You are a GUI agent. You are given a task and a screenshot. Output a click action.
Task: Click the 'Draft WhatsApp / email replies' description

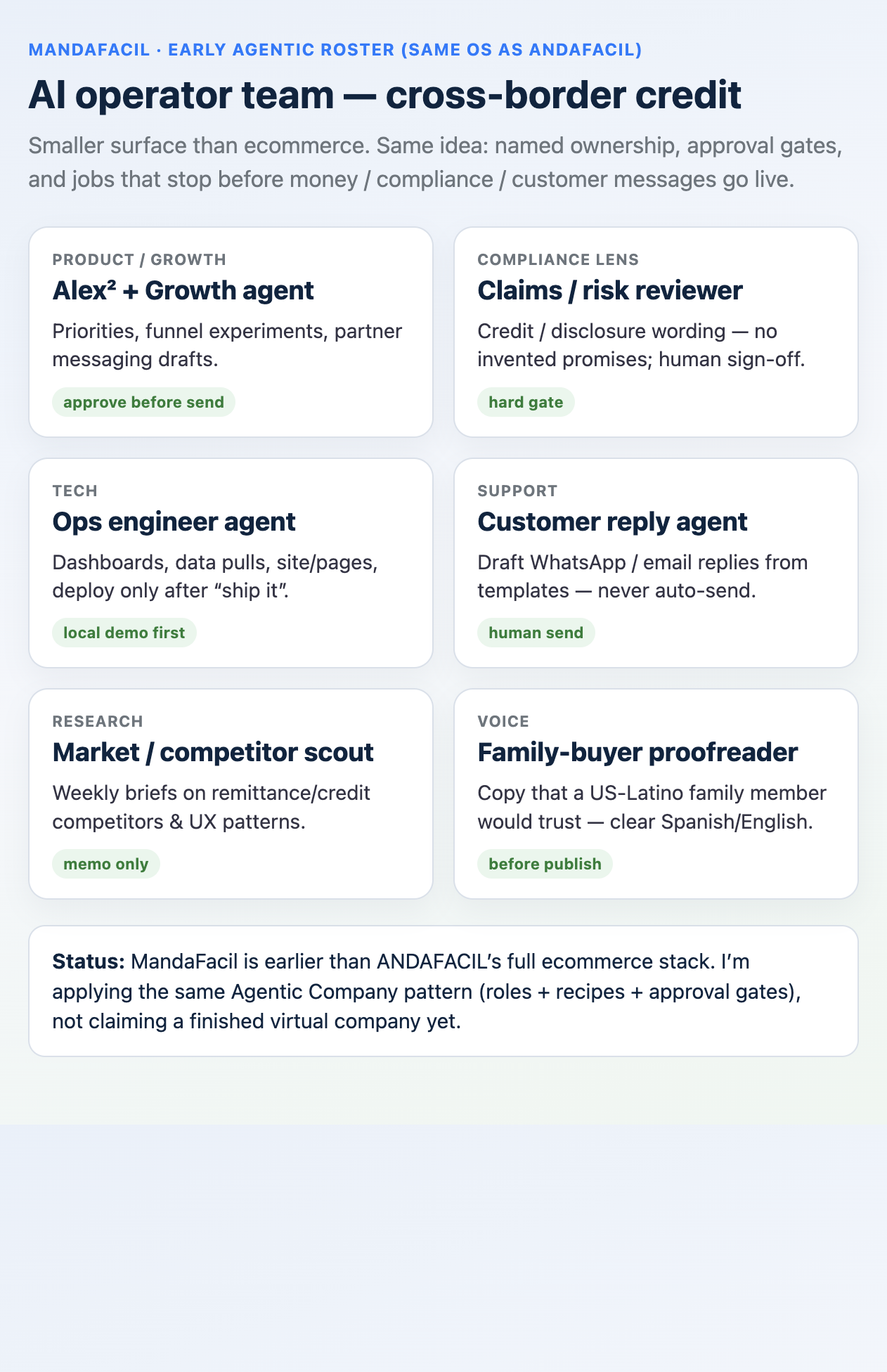[x=642, y=576]
